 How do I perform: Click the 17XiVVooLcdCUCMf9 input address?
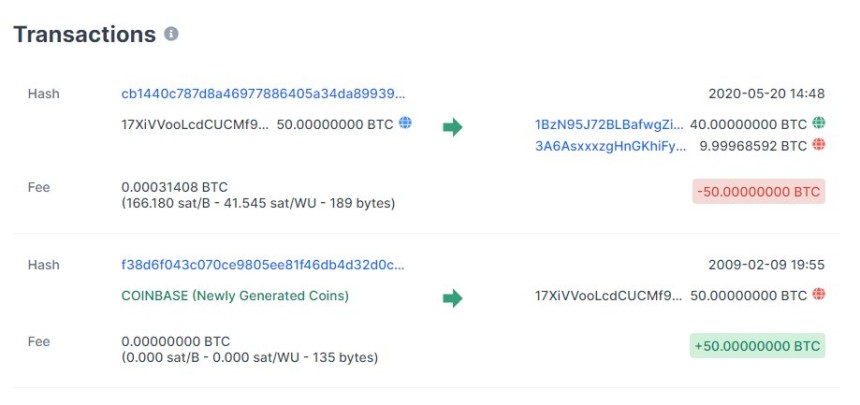195,124
